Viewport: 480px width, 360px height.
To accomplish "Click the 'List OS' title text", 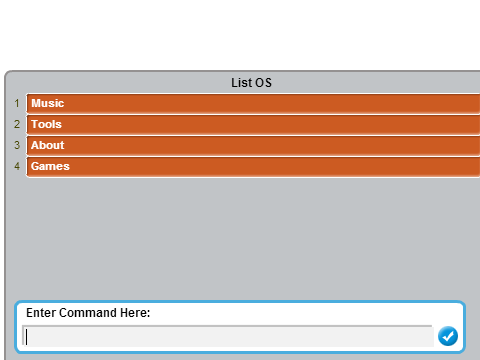I will [251, 83].
